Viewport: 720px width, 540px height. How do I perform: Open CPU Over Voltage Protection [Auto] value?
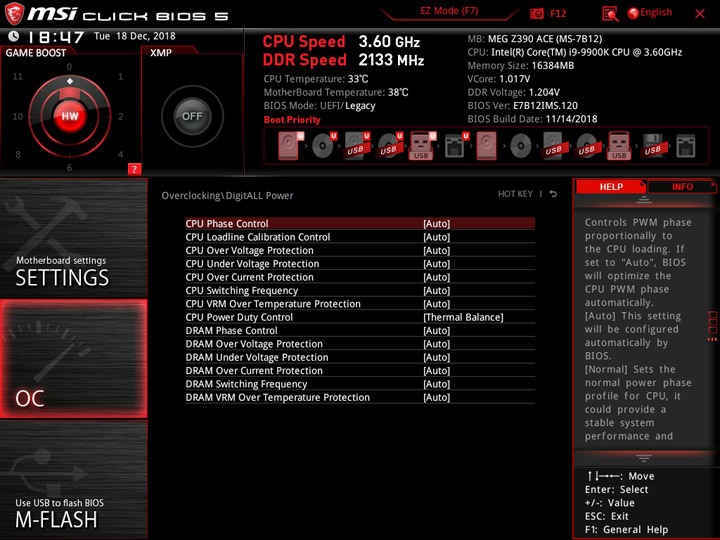coord(436,250)
